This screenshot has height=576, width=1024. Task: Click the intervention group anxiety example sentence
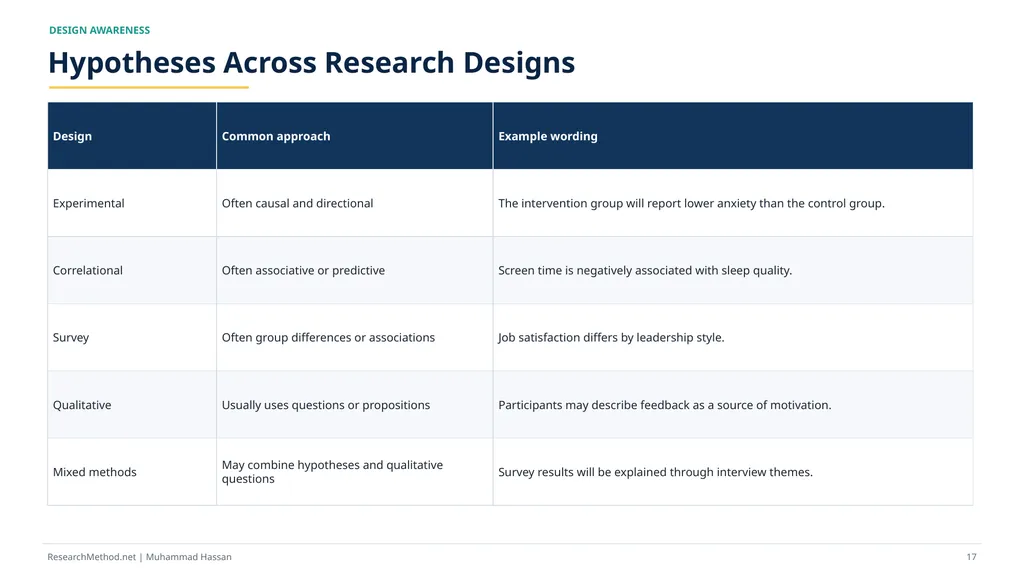691,203
